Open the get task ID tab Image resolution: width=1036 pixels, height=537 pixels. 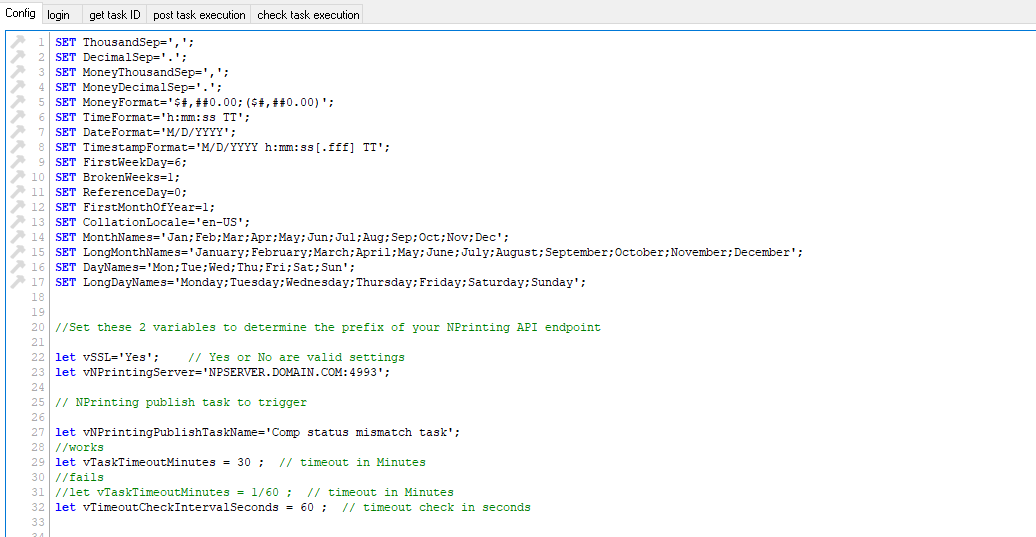point(114,15)
